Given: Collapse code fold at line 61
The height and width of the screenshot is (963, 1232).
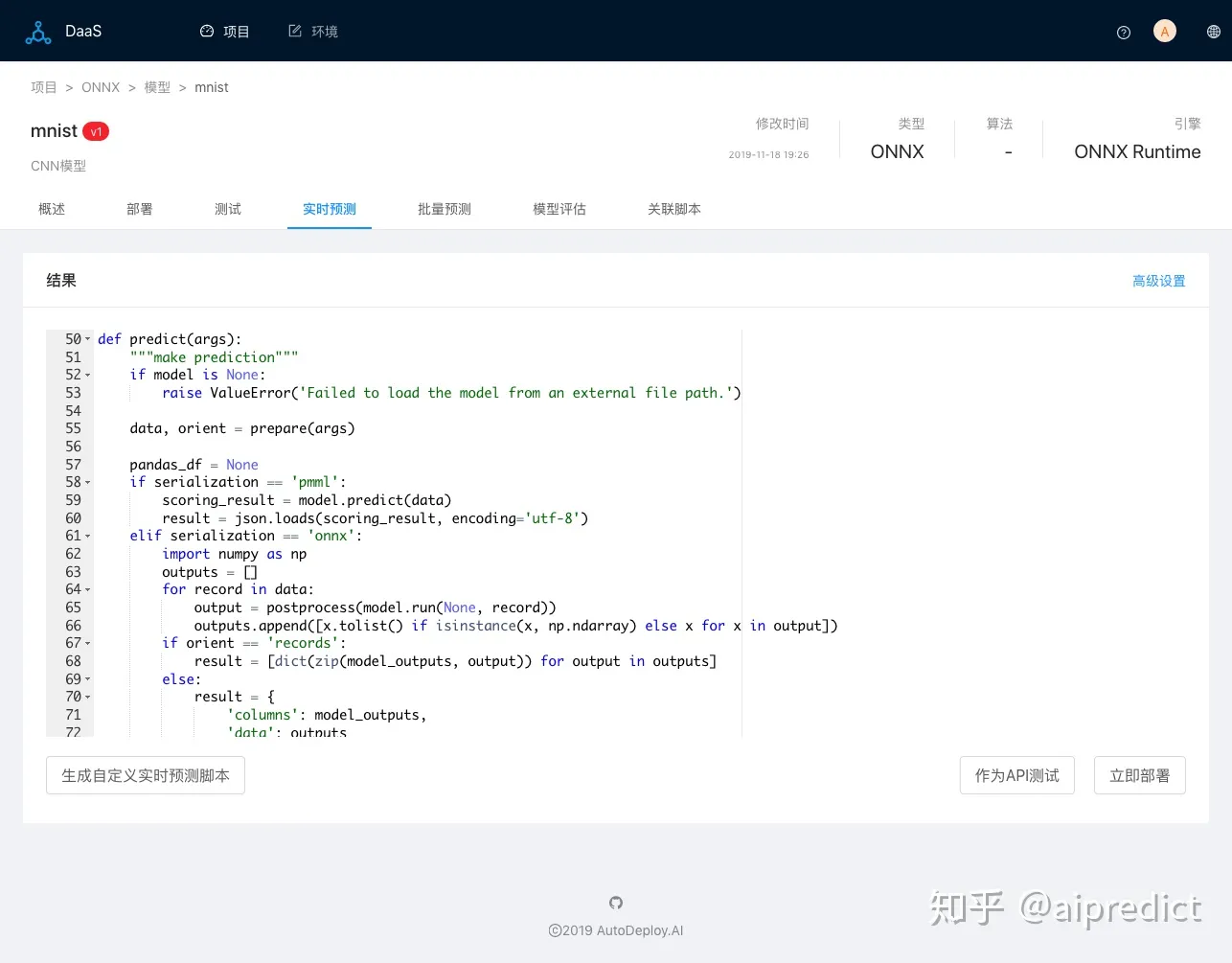Looking at the screenshot, I should [x=88, y=536].
